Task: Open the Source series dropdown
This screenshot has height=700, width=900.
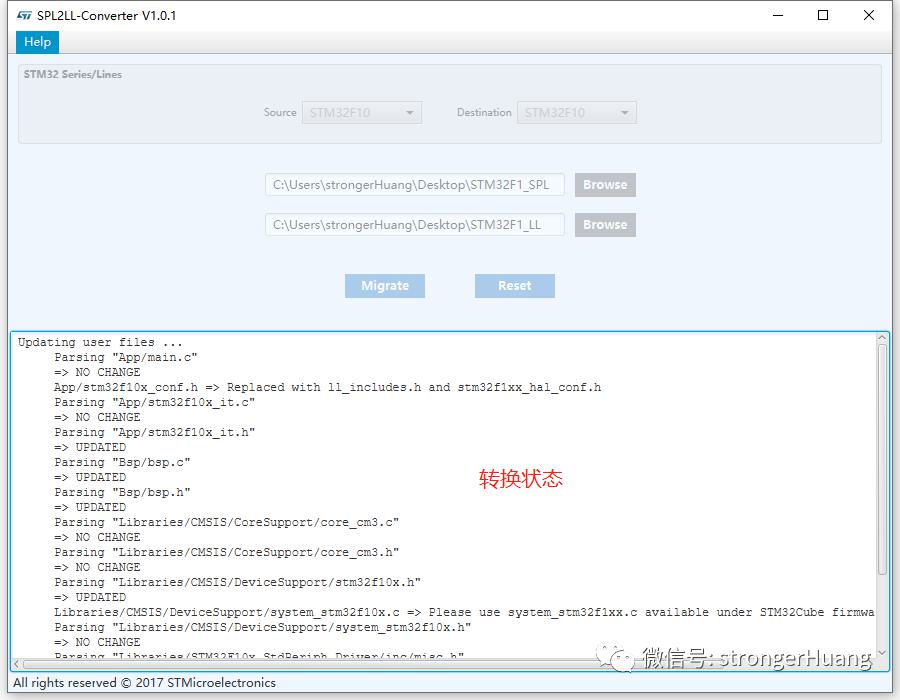Action: click(362, 112)
